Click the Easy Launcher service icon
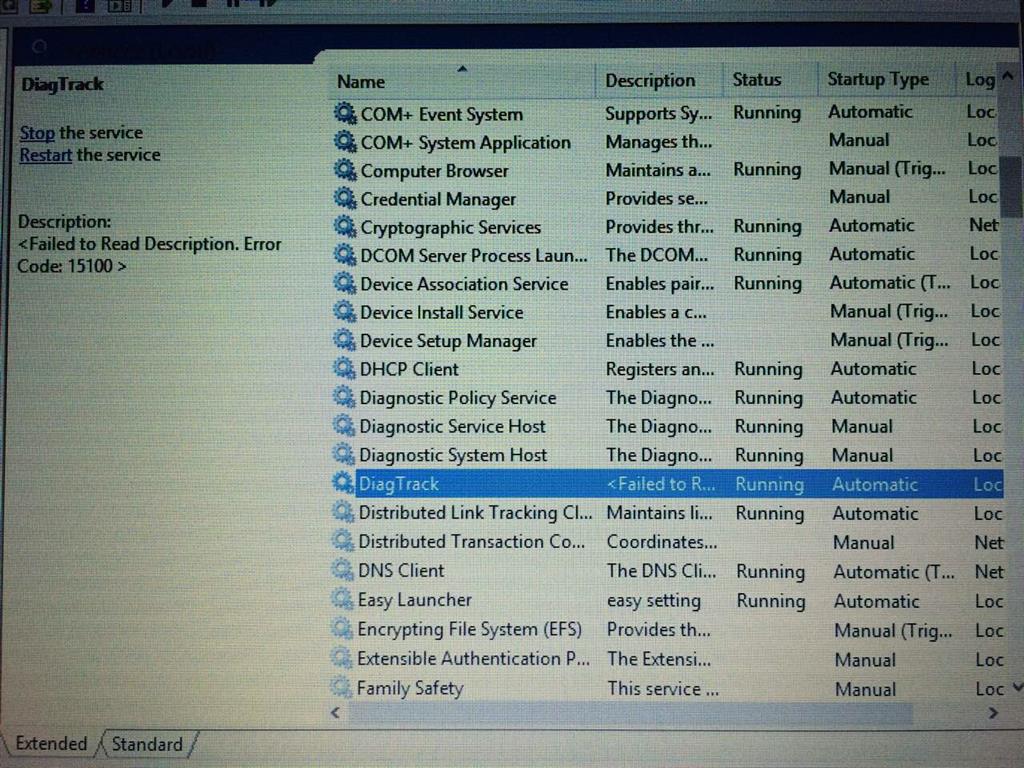1024x768 pixels. click(342, 599)
